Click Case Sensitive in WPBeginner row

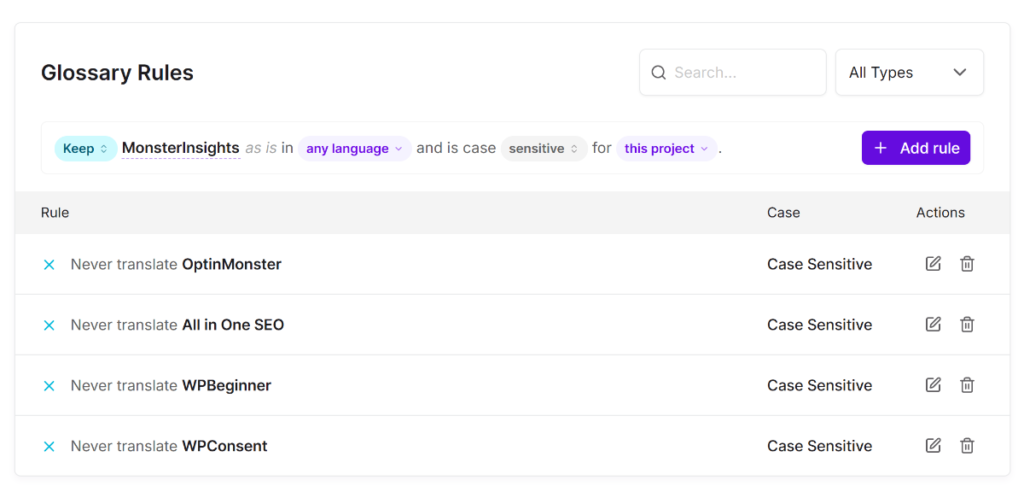(x=820, y=385)
